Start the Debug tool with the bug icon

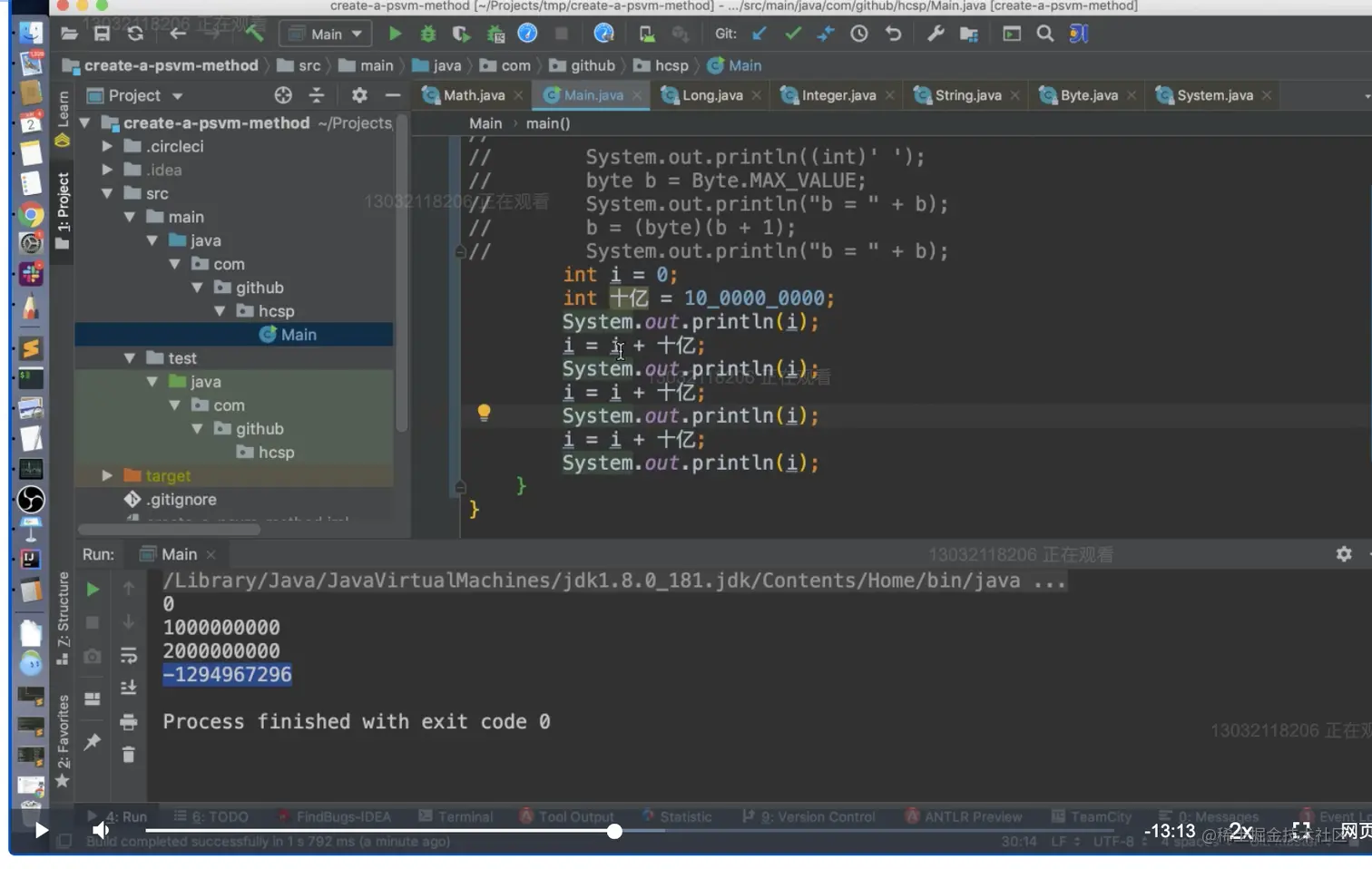(427, 34)
